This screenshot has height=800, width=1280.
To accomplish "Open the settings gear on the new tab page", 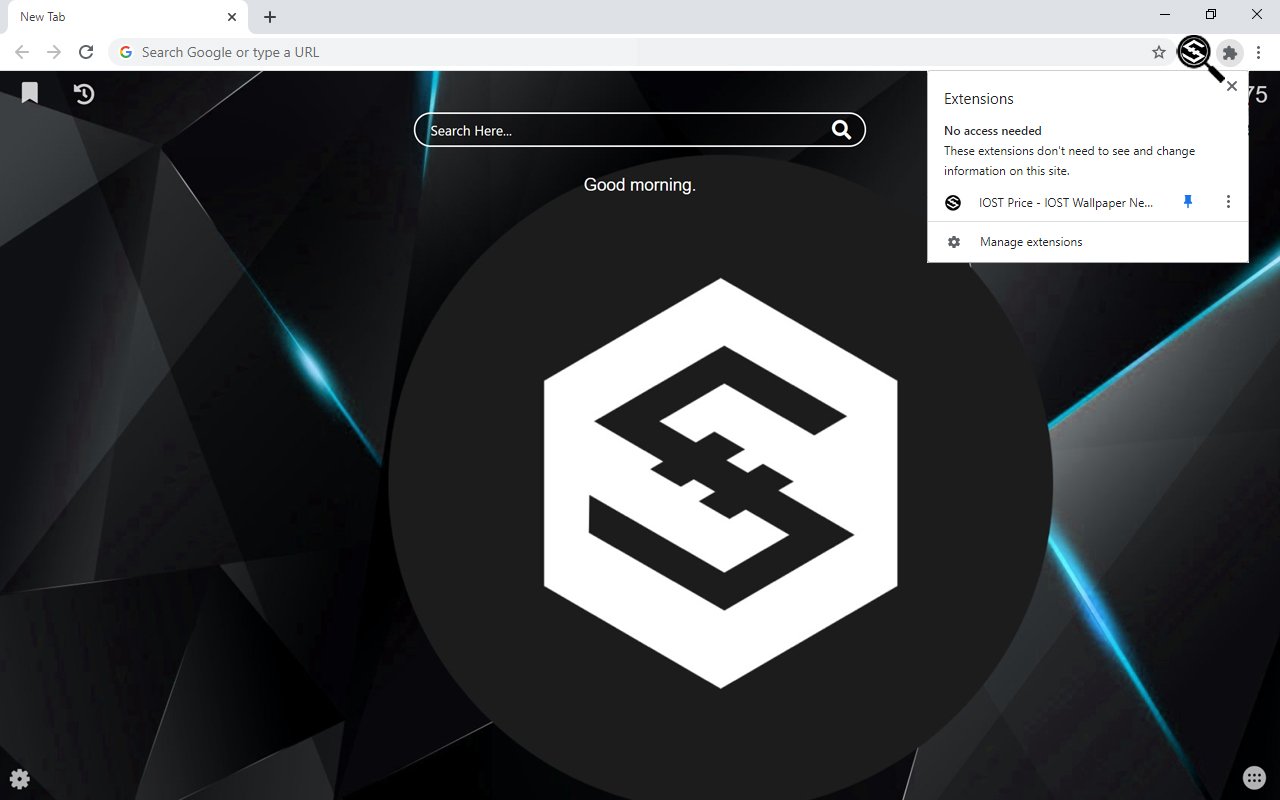I will coord(19,779).
